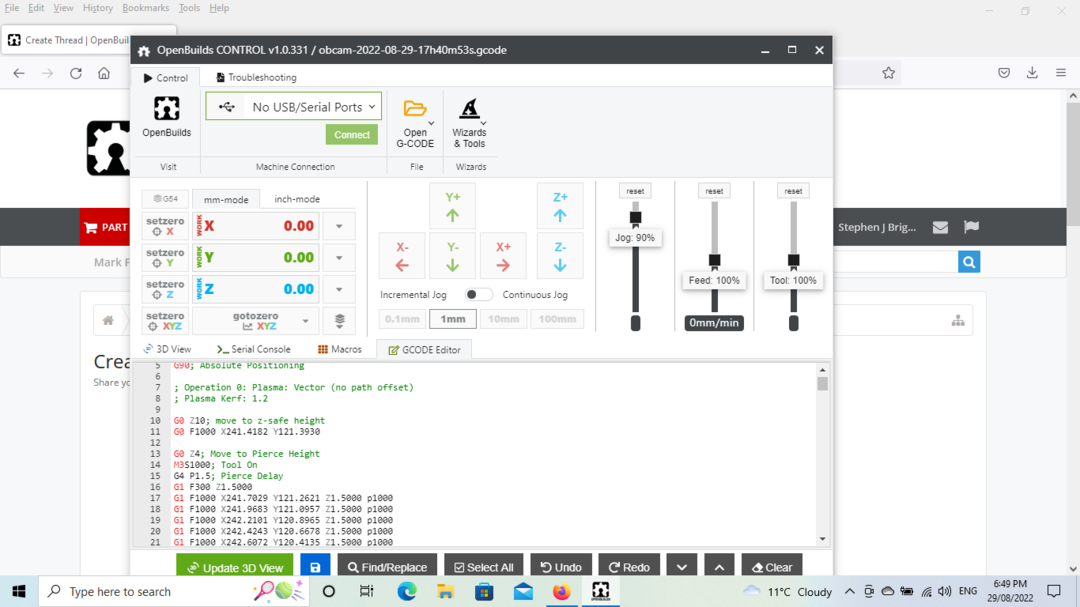Click the Firefox star bookmark icon
1080x607 pixels.
pyautogui.click(x=889, y=73)
